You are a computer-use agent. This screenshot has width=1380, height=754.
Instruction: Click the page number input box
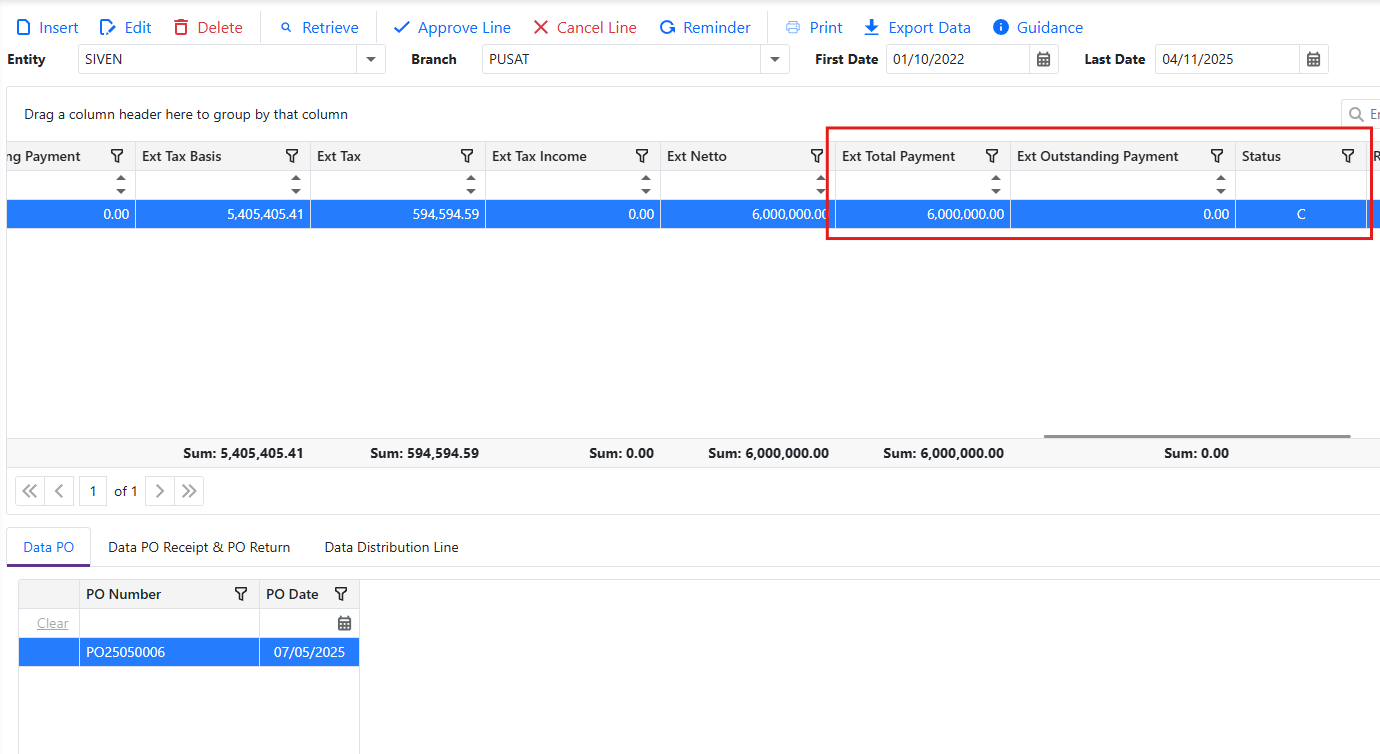93,491
